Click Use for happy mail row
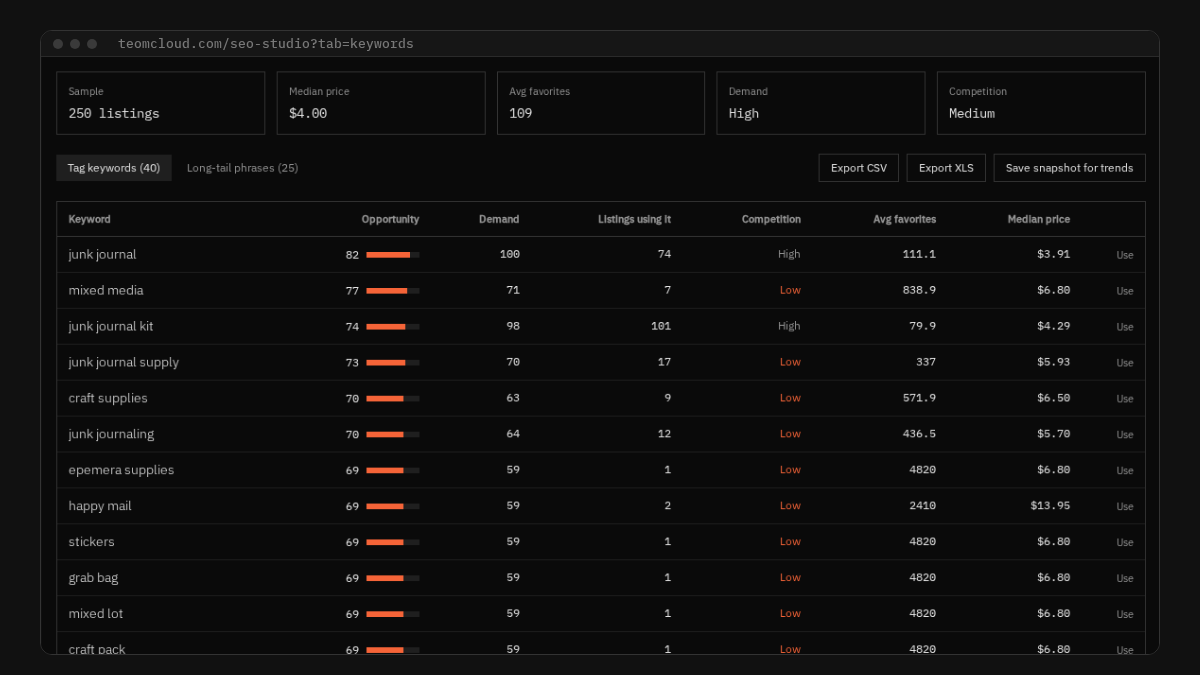This screenshot has height=675, width=1200. [x=1125, y=507]
